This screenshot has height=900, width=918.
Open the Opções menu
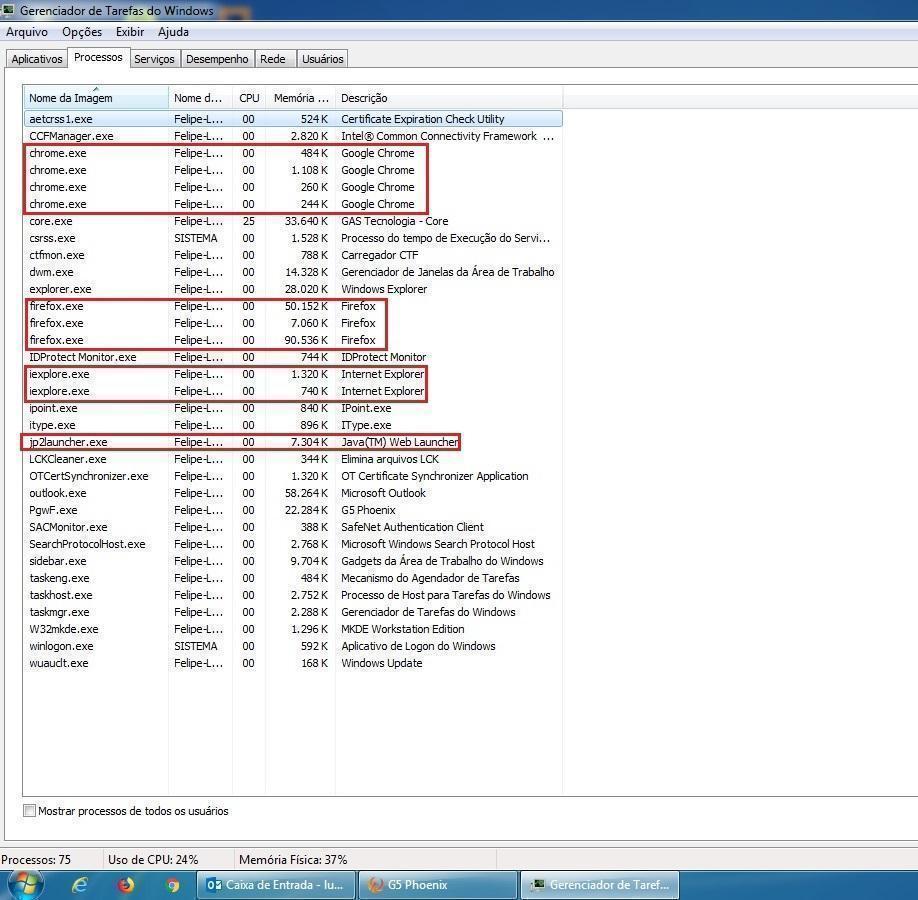[82, 32]
